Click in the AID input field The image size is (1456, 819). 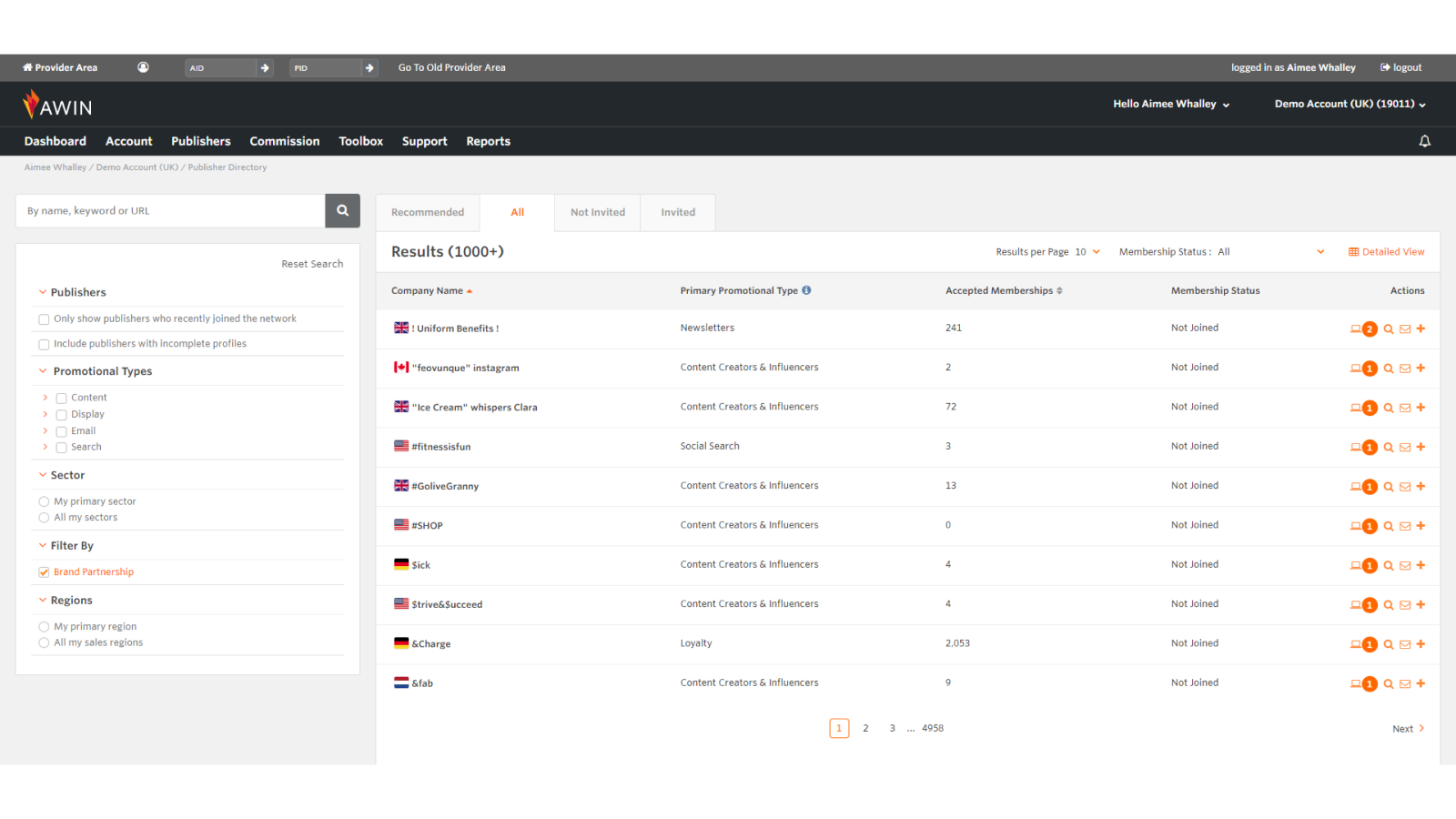220,68
